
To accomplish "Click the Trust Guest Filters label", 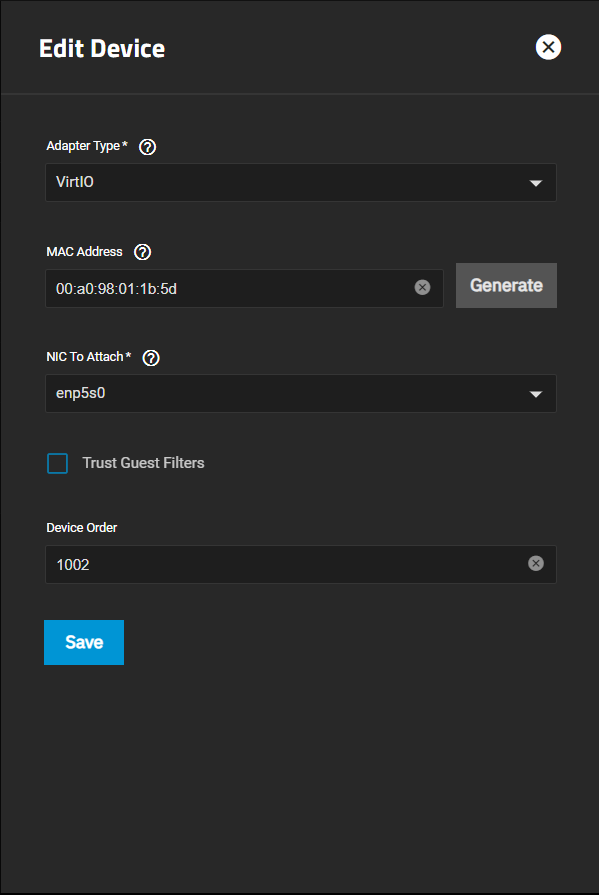I will [x=143, y=463].
